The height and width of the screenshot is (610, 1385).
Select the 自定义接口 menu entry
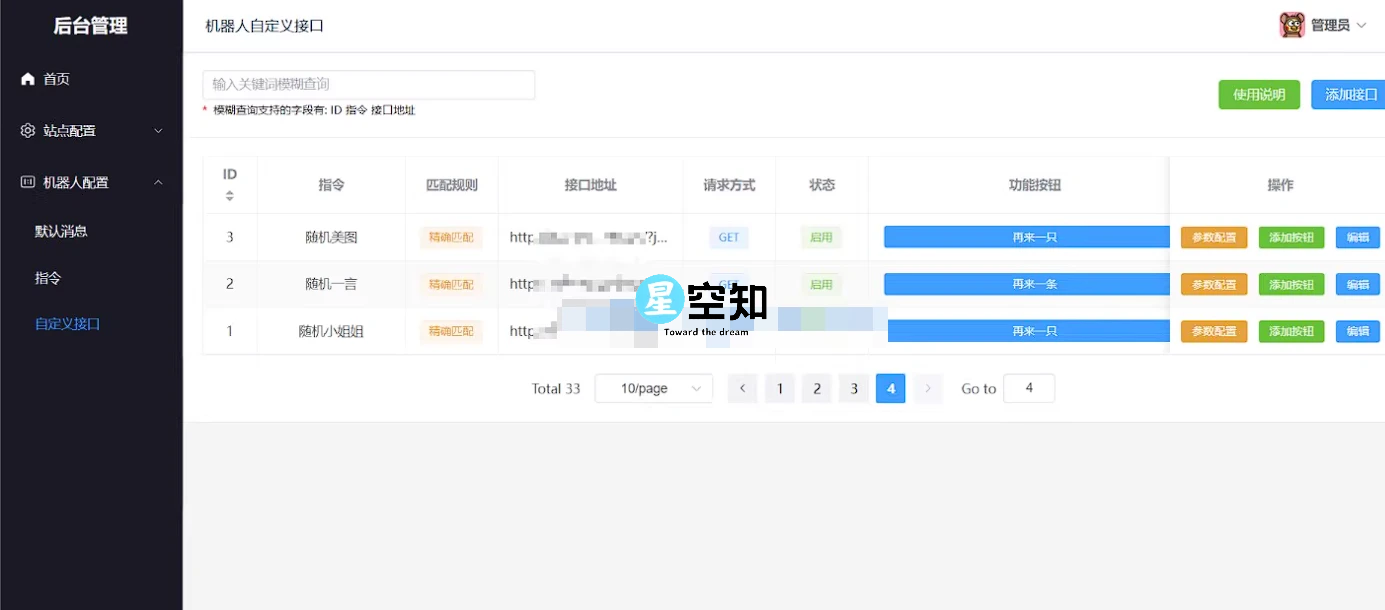coord(66,323)
